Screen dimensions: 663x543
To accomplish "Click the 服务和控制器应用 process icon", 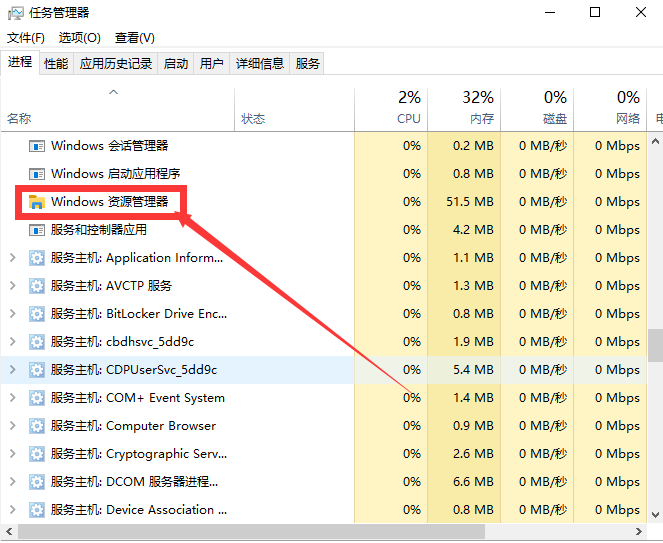I will (37, 230).
